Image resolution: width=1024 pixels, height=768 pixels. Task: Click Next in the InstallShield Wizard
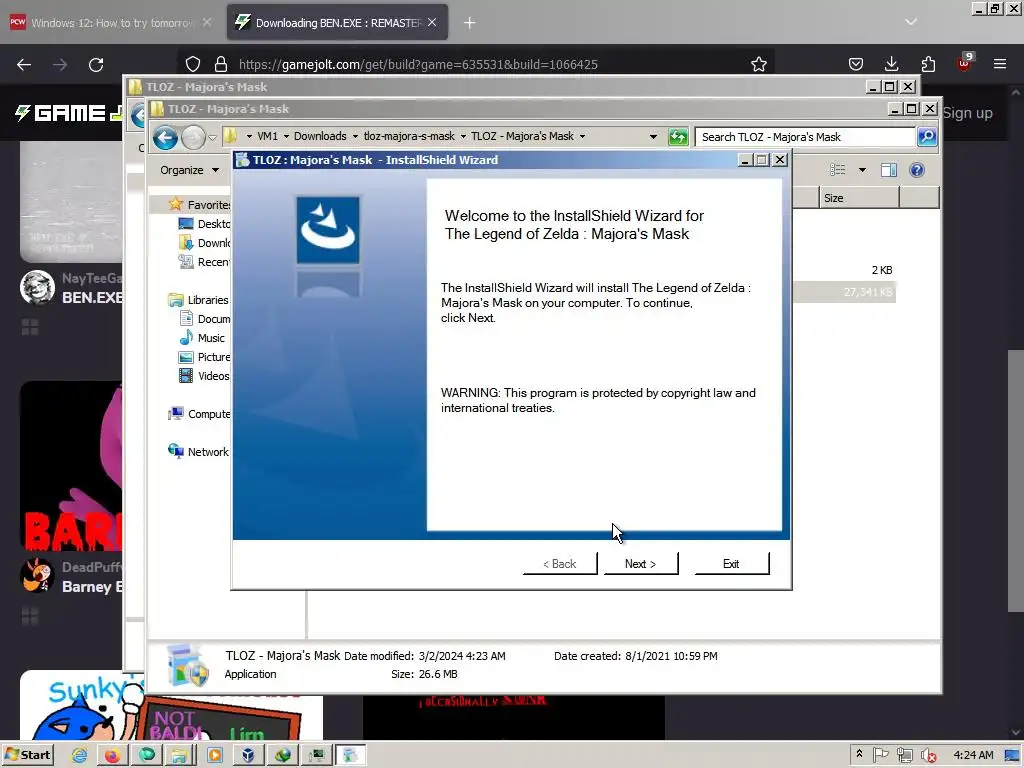point(641,564)
